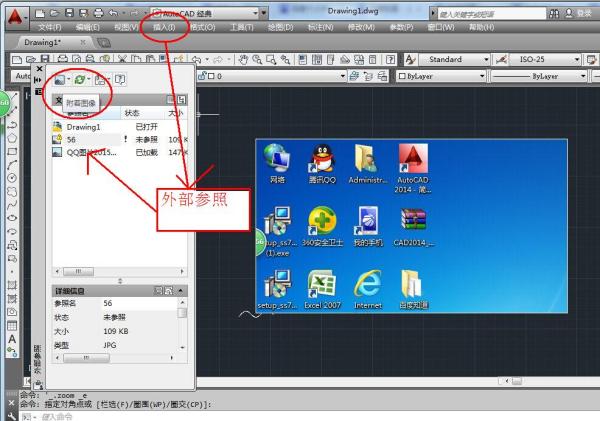The height and width of the screenshot is (421, 600).
Task: Select the Ellipse draw tool
Action: point(12,218)
